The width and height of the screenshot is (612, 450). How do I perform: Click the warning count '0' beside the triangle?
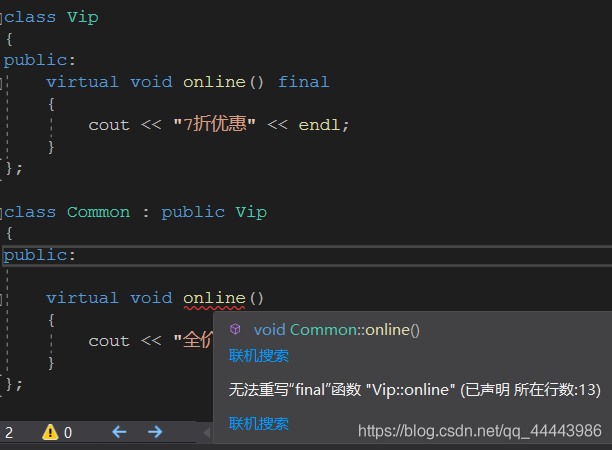click(68, 432)
